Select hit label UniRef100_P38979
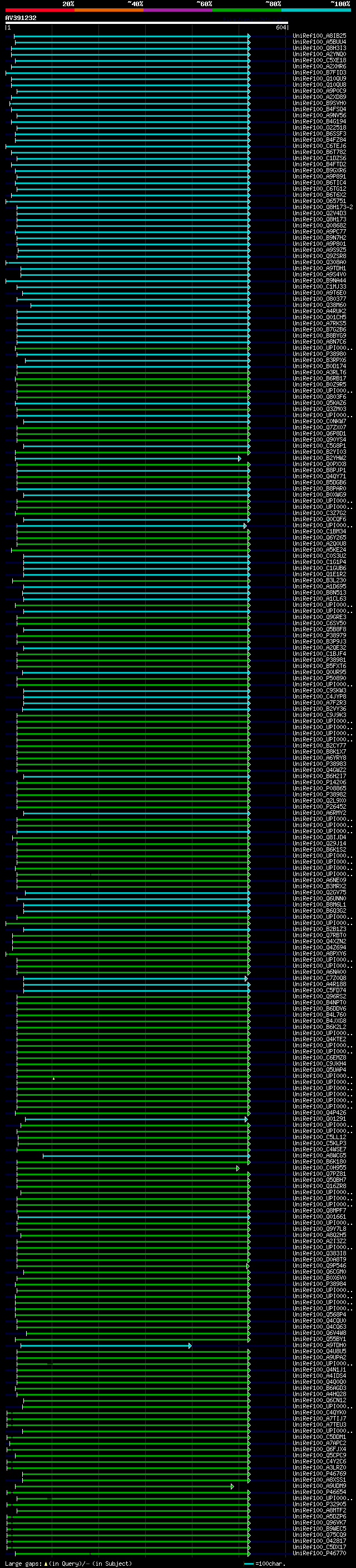 [x=319, y=635]
